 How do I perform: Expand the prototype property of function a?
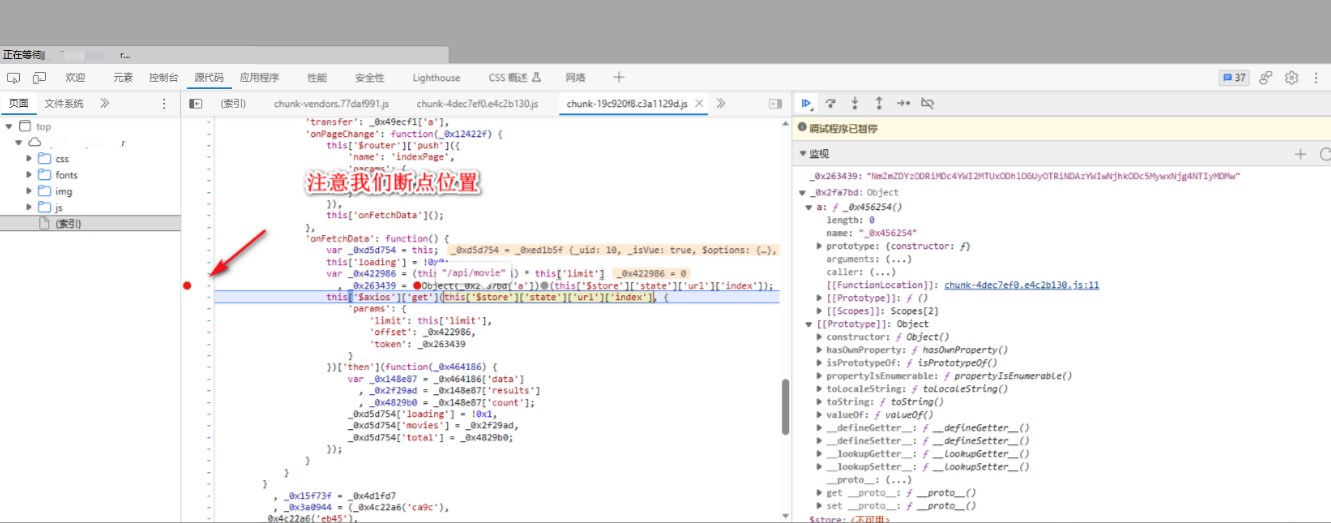point(820,246)
